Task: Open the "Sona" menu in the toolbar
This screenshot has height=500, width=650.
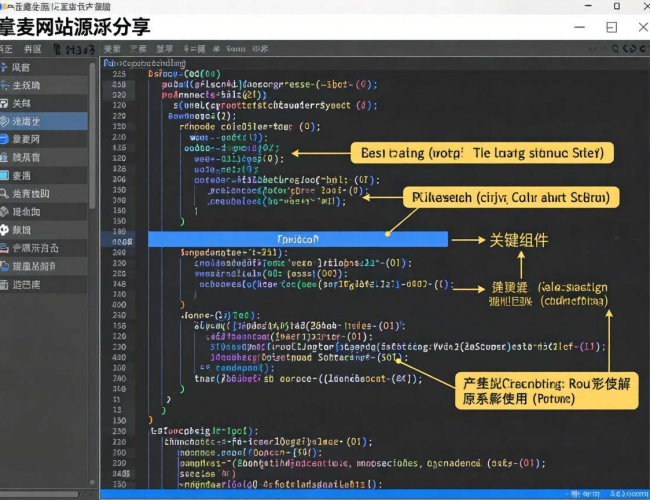Action: [x=235, y=48]
